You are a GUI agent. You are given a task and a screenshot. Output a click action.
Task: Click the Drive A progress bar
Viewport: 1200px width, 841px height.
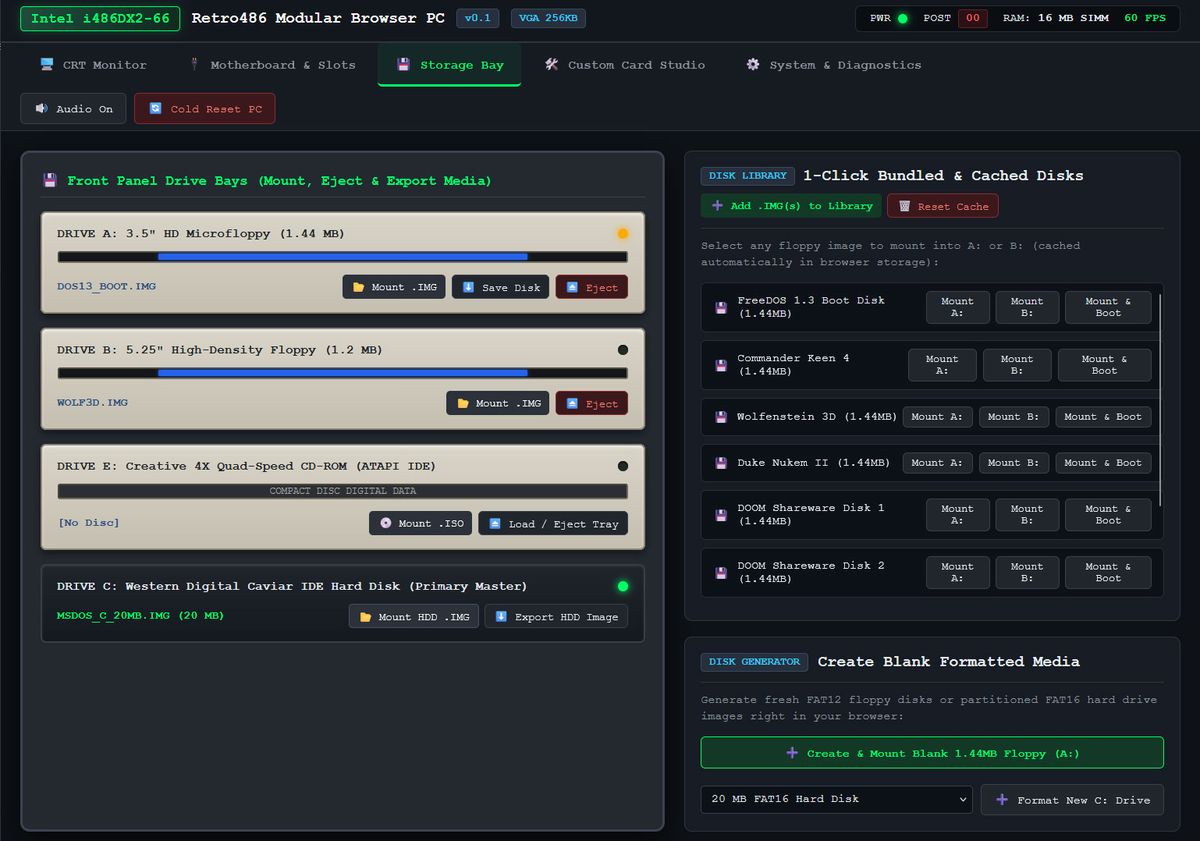[343, 257]
